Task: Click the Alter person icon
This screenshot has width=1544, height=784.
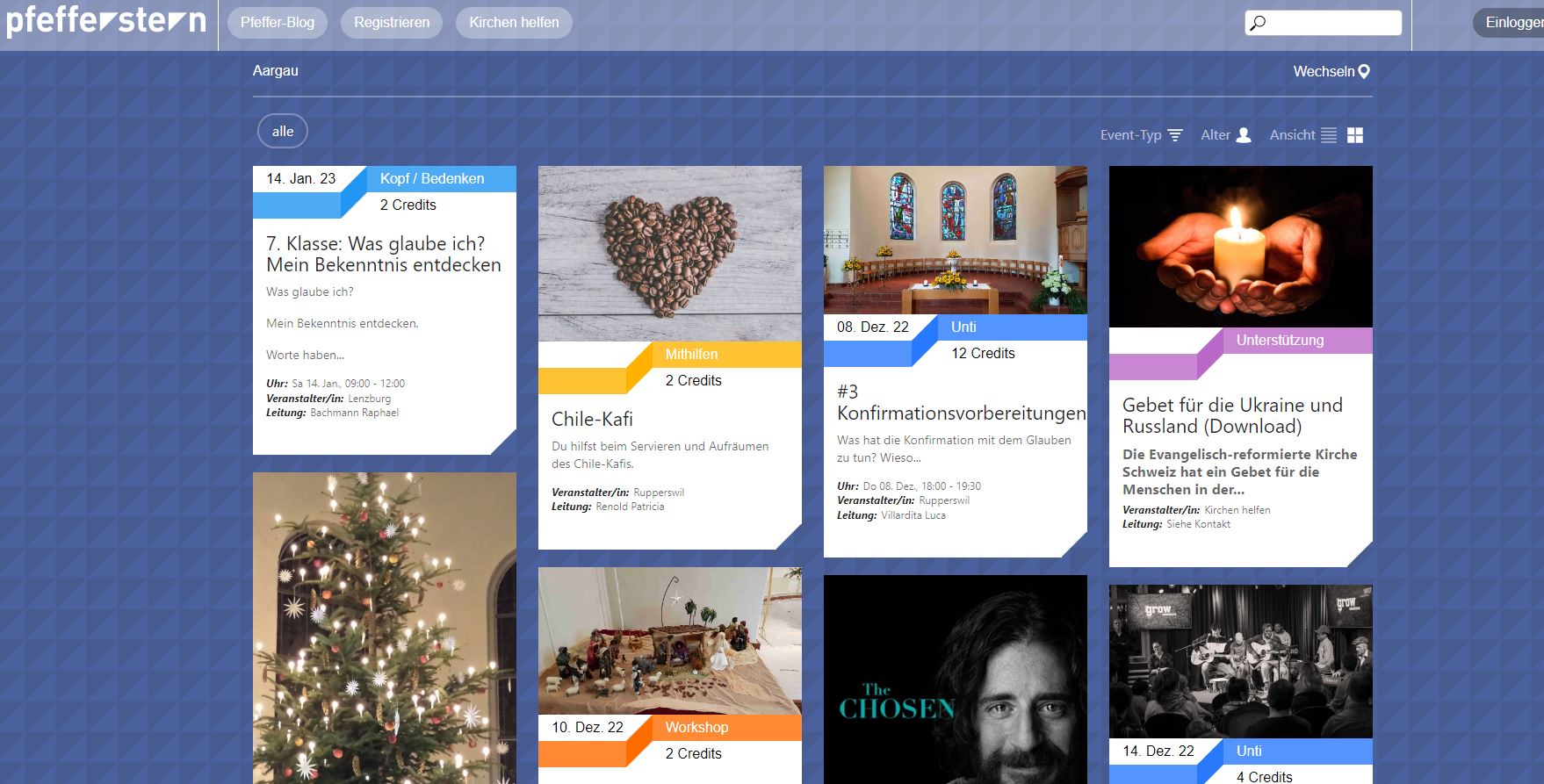Action: click(x=1244, y=135)
